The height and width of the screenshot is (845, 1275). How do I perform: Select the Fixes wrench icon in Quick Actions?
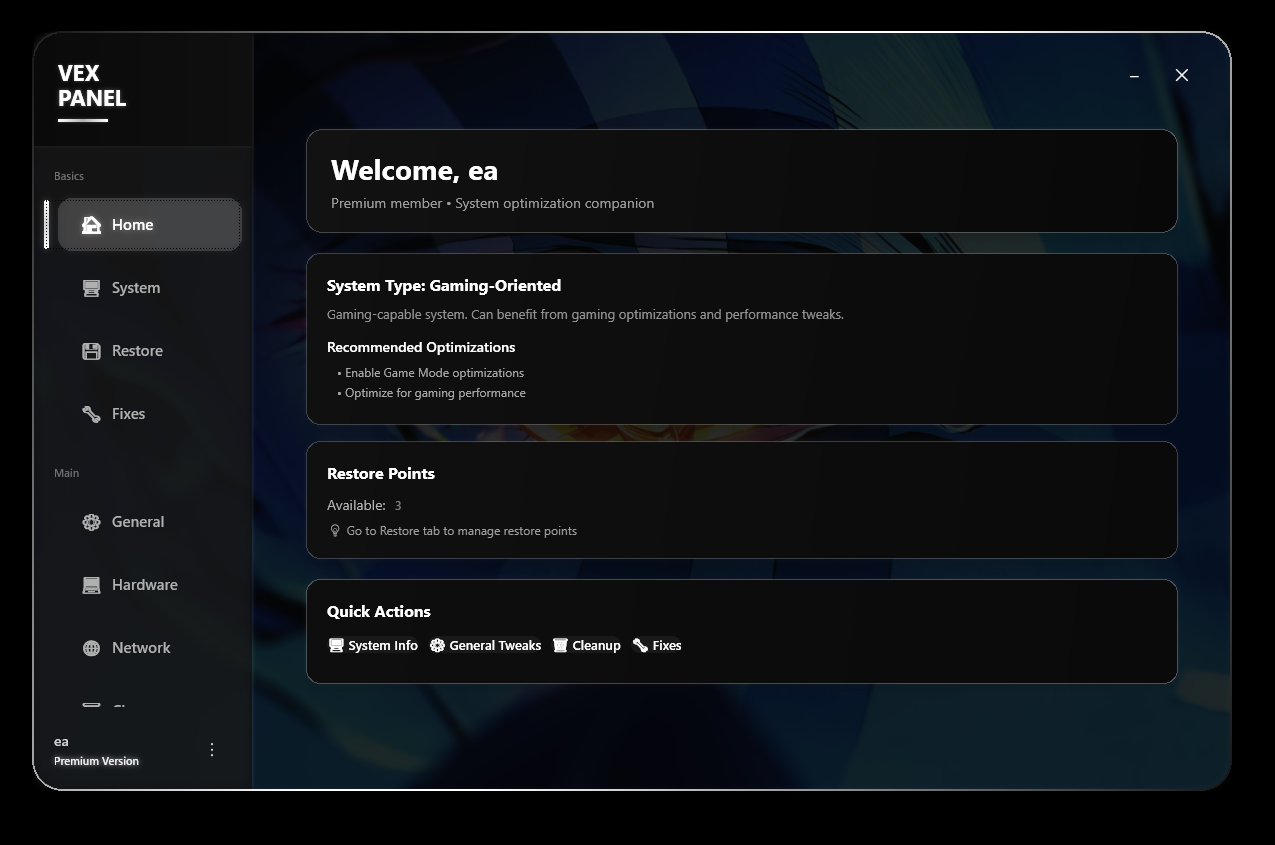pyautogui.click(x=640, y=645)
